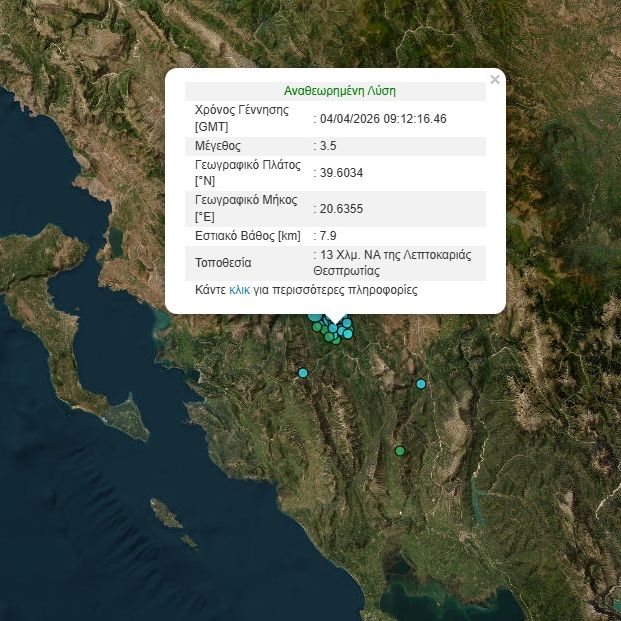This screenshot has height=621, width=621.
Task: Click the 'Εστιακό Βάθος [km]' label
Action: pos(248,236)
